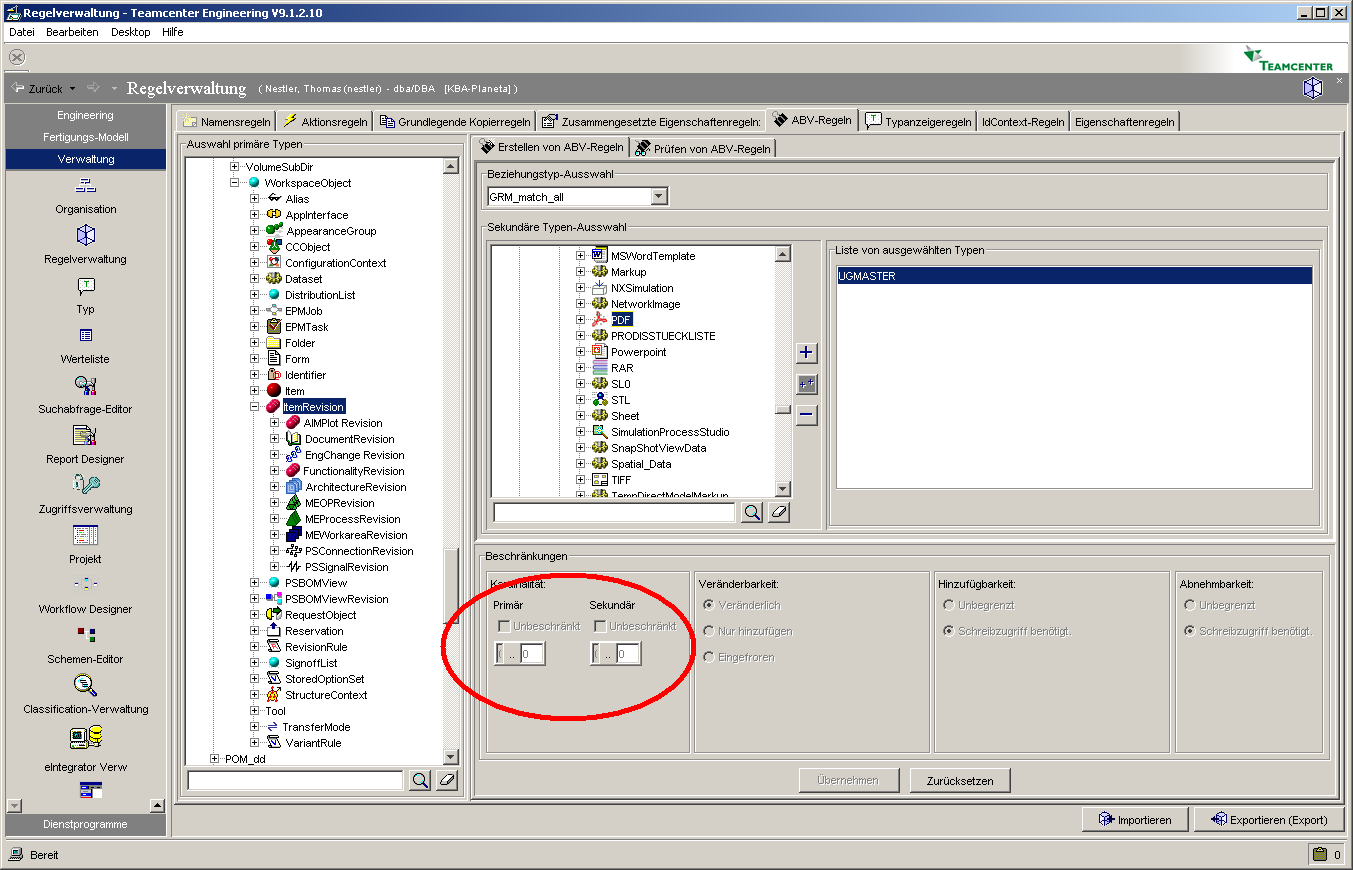Open the Projekt icon

pyautogui.click(x=86, y=535)
